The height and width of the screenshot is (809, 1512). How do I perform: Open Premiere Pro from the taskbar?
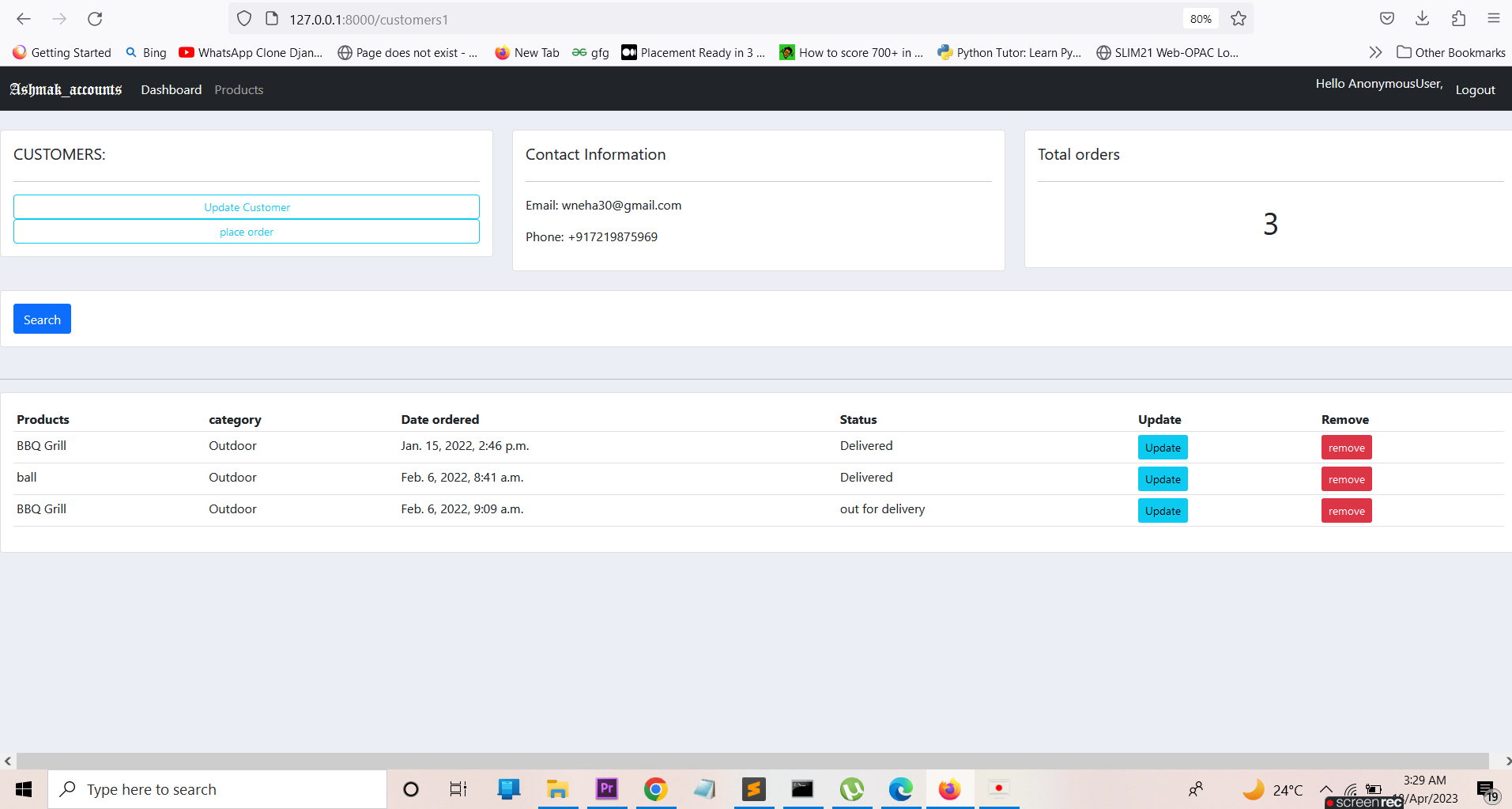(606, 788)
